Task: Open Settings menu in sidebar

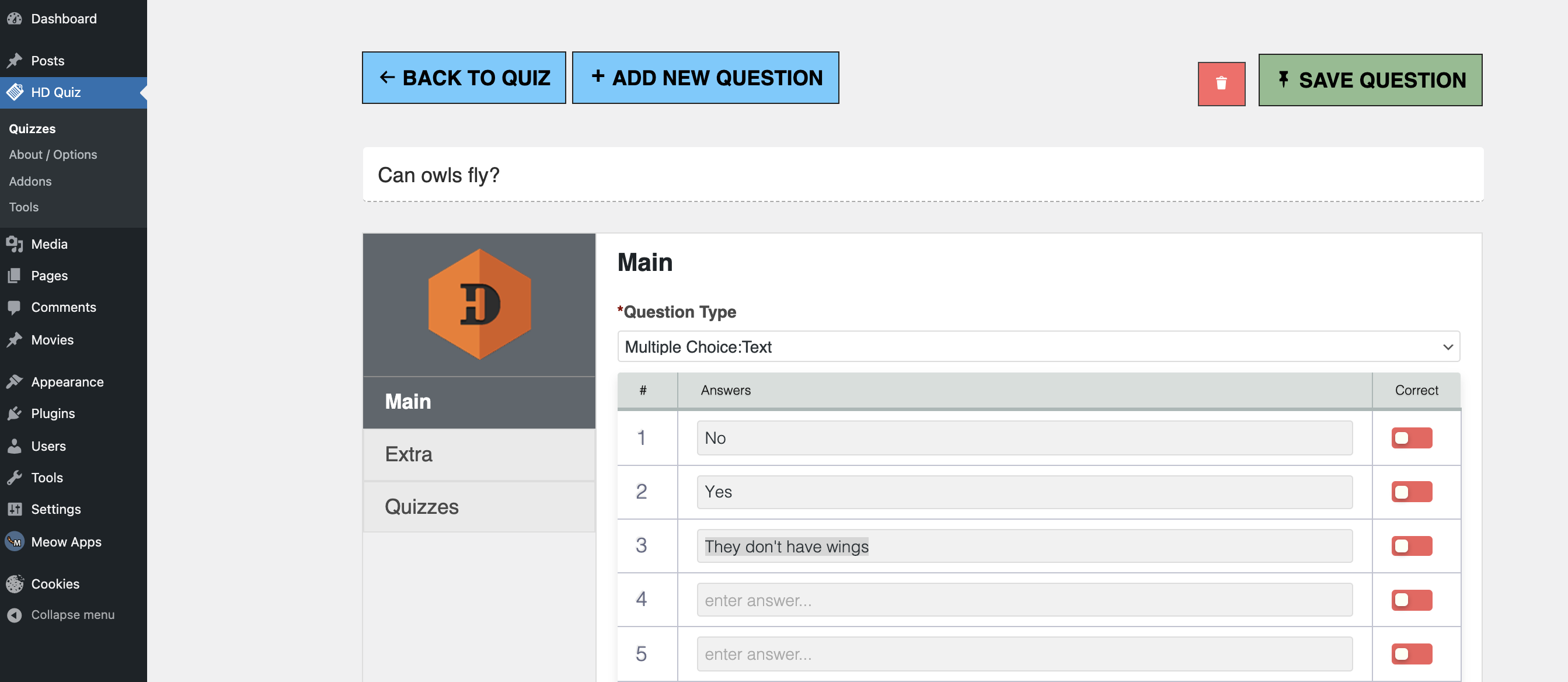Action: (55, 509)
